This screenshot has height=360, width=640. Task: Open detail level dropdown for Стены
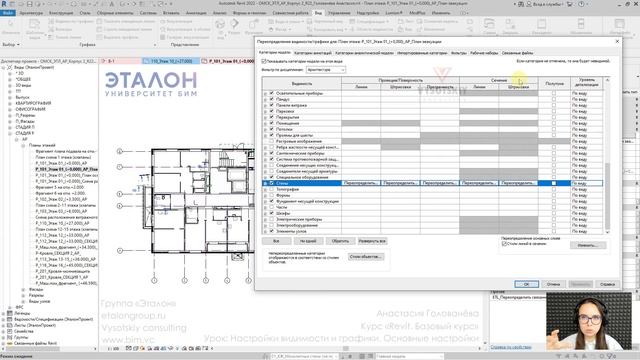(587, 183)
